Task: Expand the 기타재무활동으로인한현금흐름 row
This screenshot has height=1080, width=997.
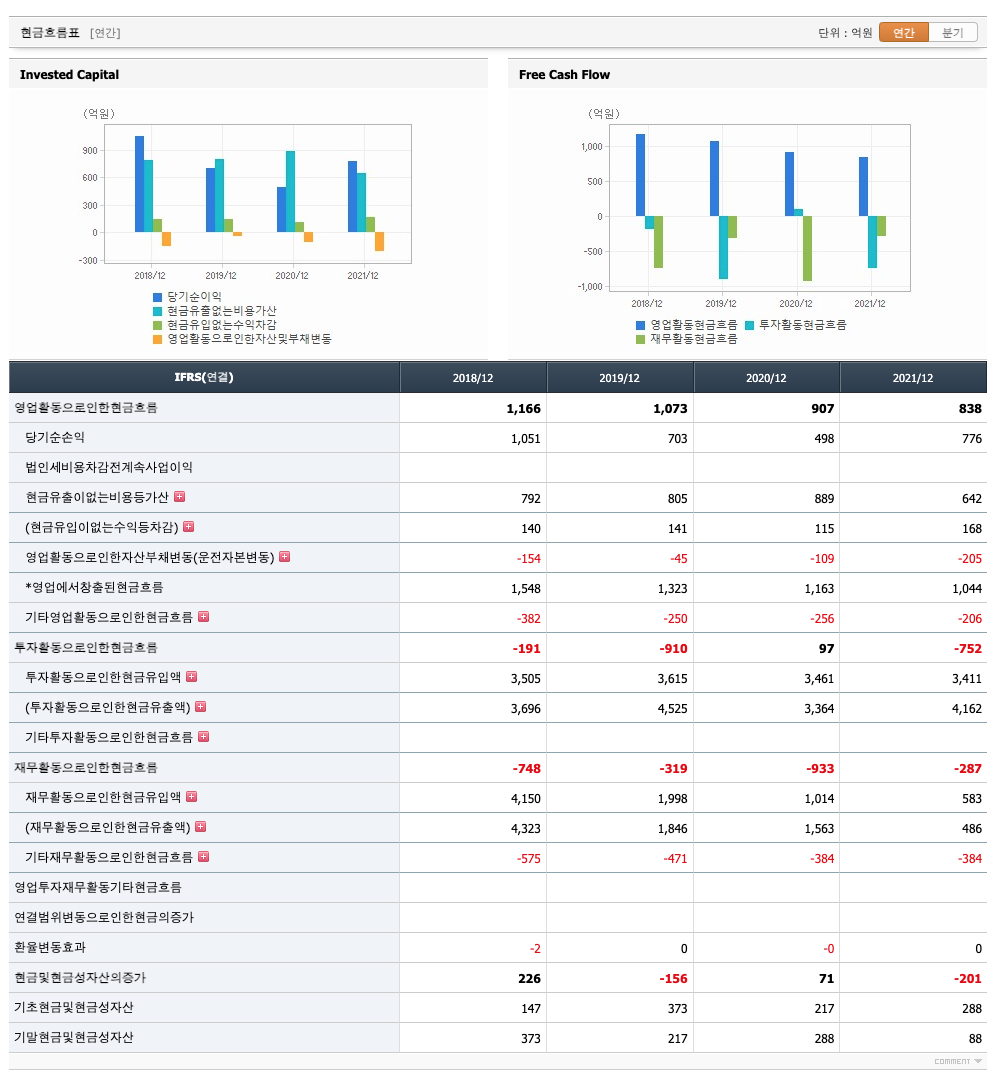Action: tap(203, 857)
